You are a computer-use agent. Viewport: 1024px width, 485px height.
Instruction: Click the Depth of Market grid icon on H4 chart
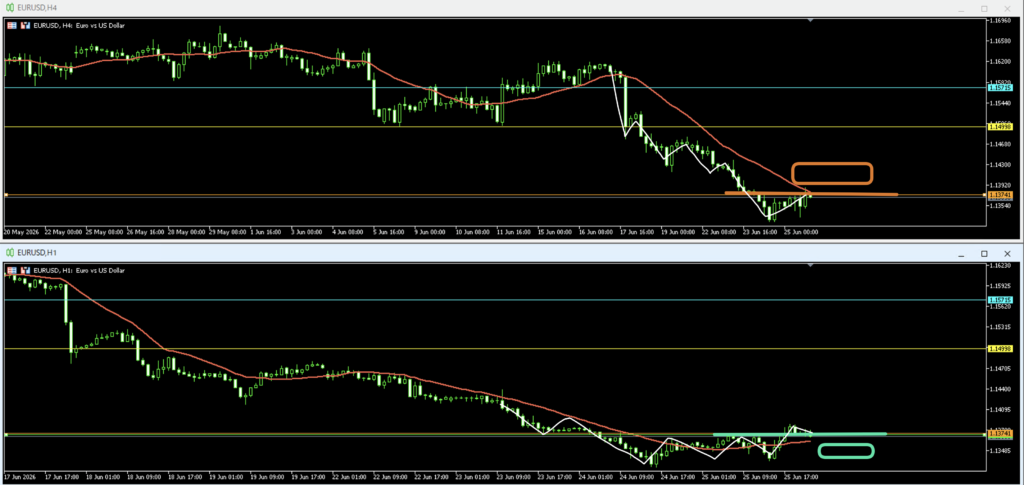pos(12,25)
